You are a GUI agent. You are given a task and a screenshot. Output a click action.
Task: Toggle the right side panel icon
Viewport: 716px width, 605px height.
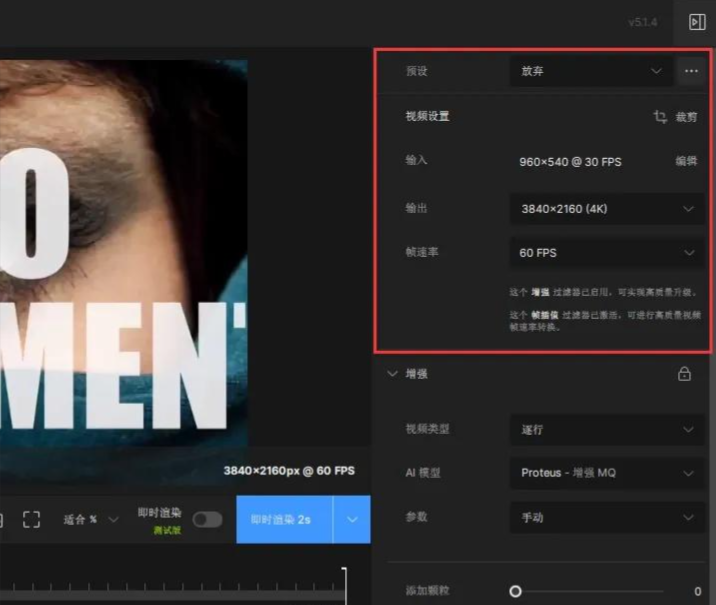(697, 22)
